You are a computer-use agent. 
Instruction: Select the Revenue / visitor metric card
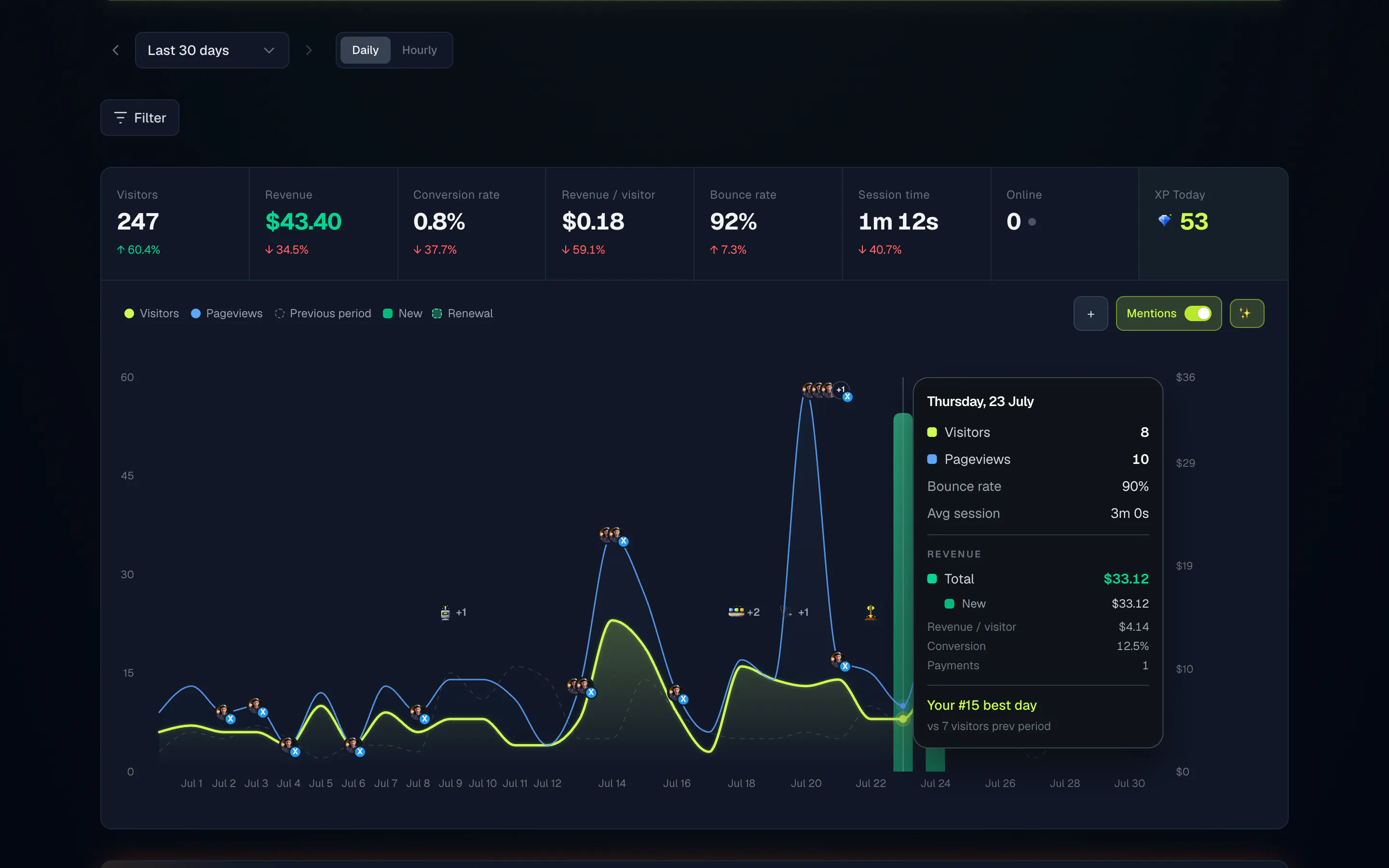620,224
